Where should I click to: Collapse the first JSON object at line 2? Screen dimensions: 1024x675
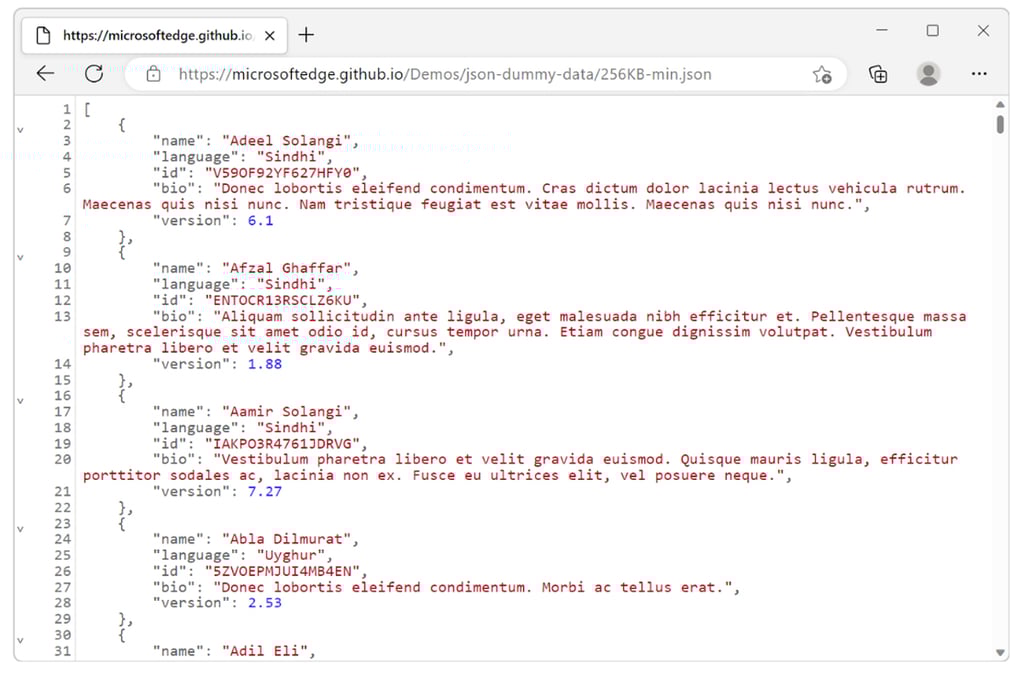click(20, 128)
